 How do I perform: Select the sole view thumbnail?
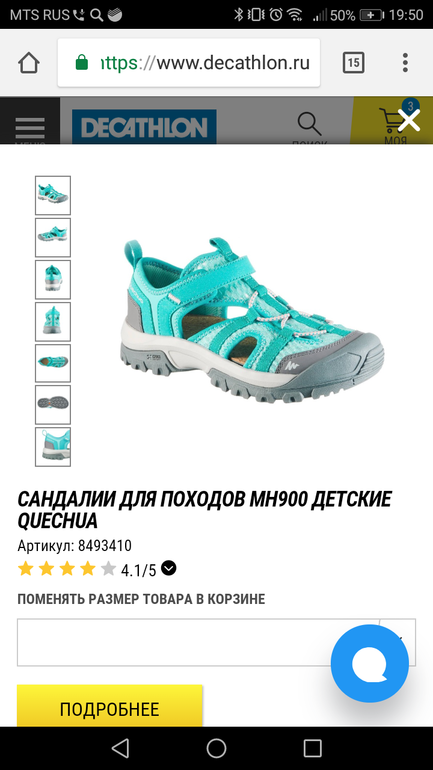click(x=53, y=405)
